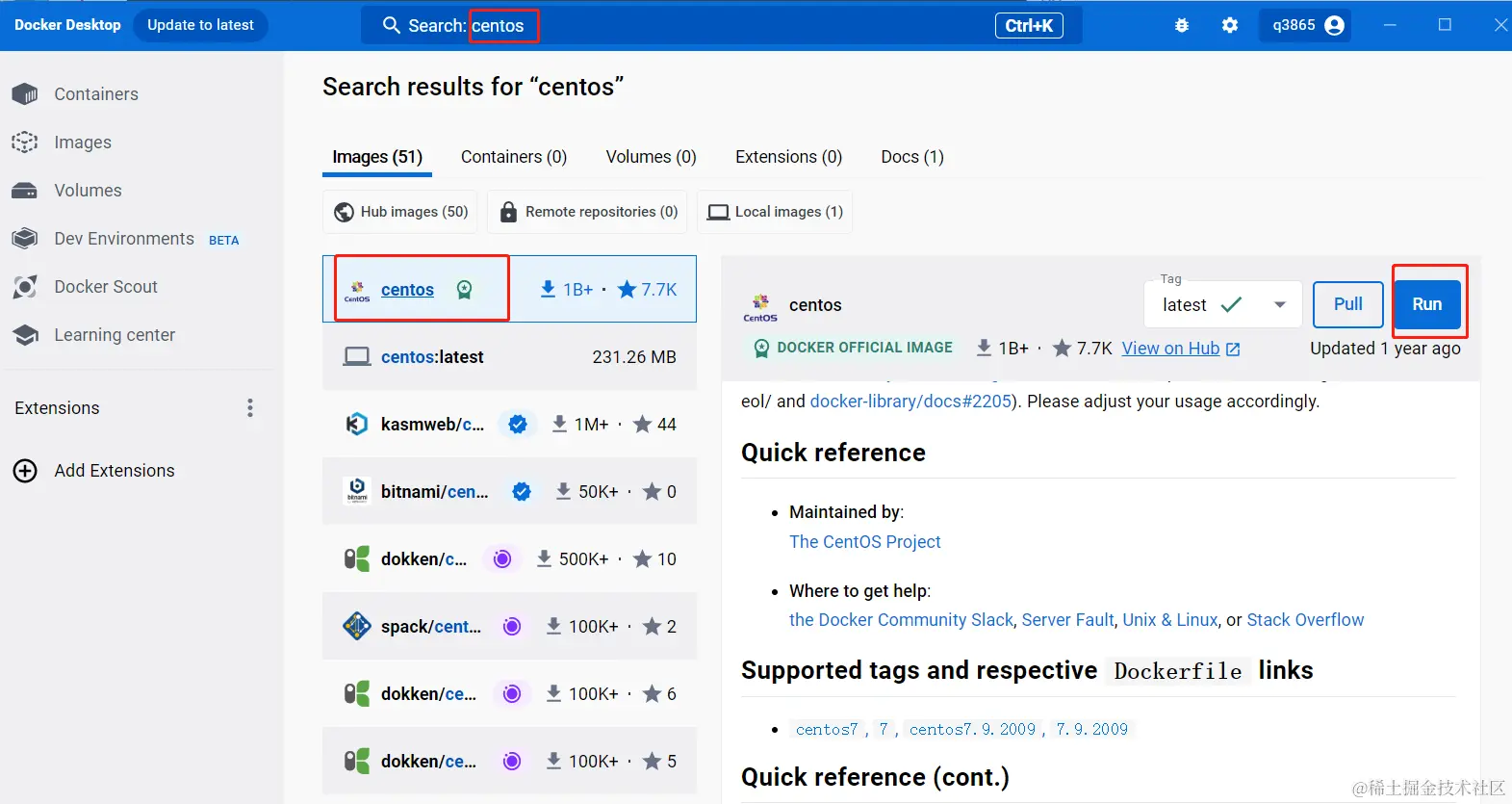The image size is (1512, 804).
Task: Open settings gear in title bar
Action: [1230, 26]
